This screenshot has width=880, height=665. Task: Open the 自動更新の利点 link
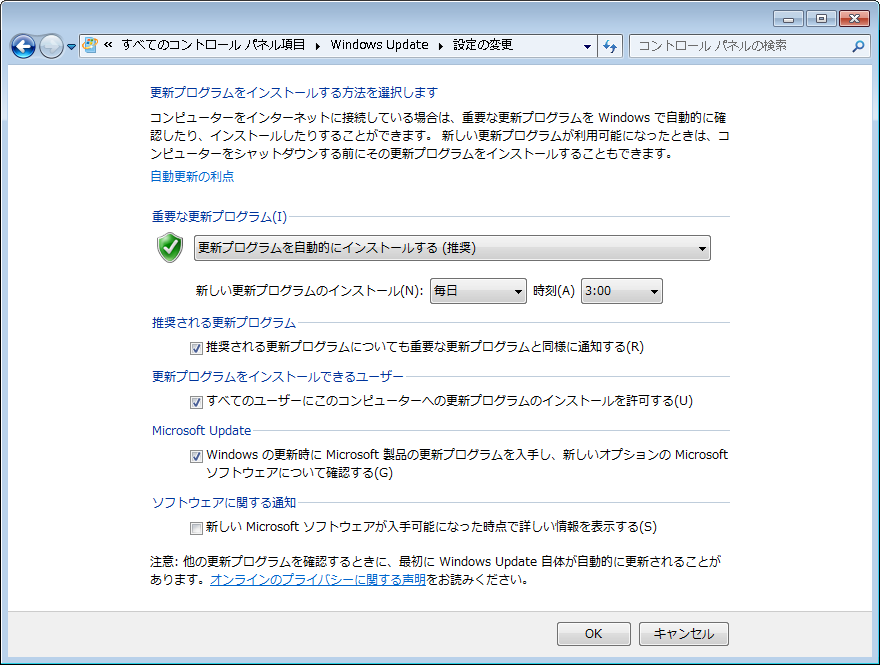[192, 176]
